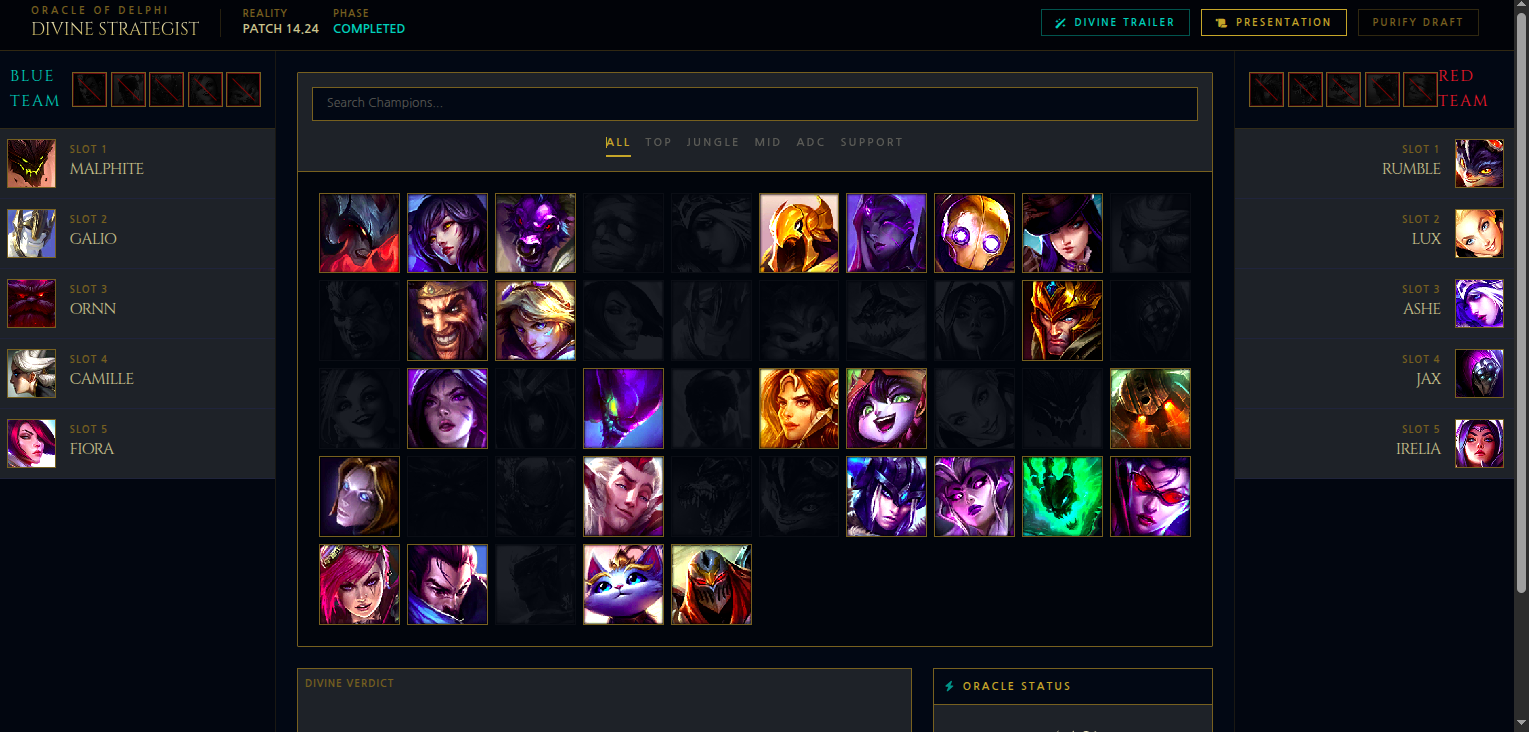Choose the Ezreal champion icon
The width and height of the screenshot is (1529, 732).
pos(535,320)
